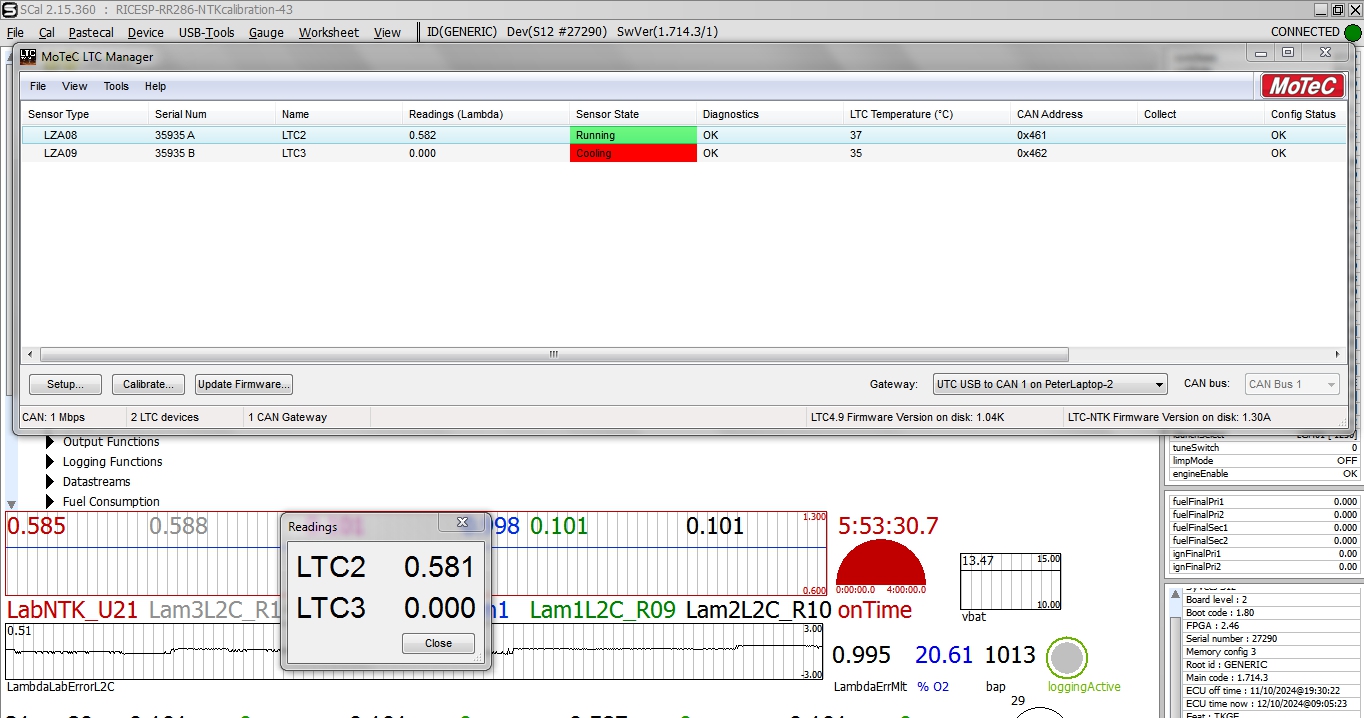Open the USB-Tools menu

[206, 32]
